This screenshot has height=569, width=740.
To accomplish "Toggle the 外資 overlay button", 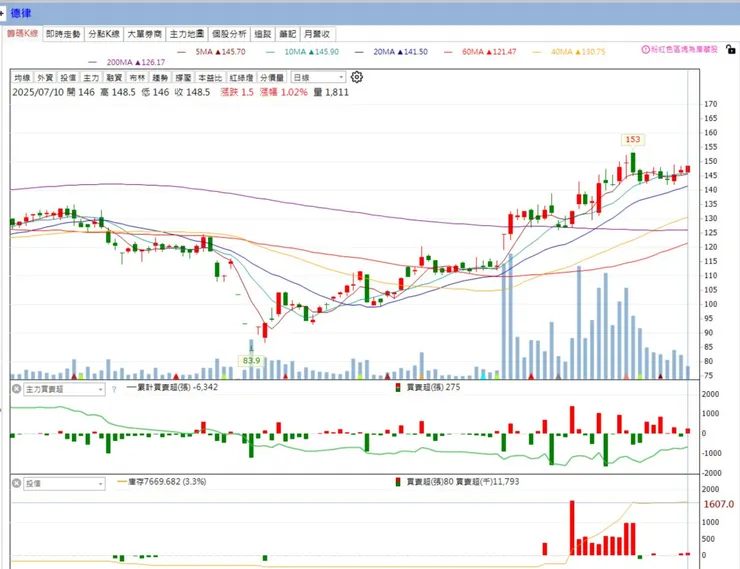I will (x=45, y=77).
